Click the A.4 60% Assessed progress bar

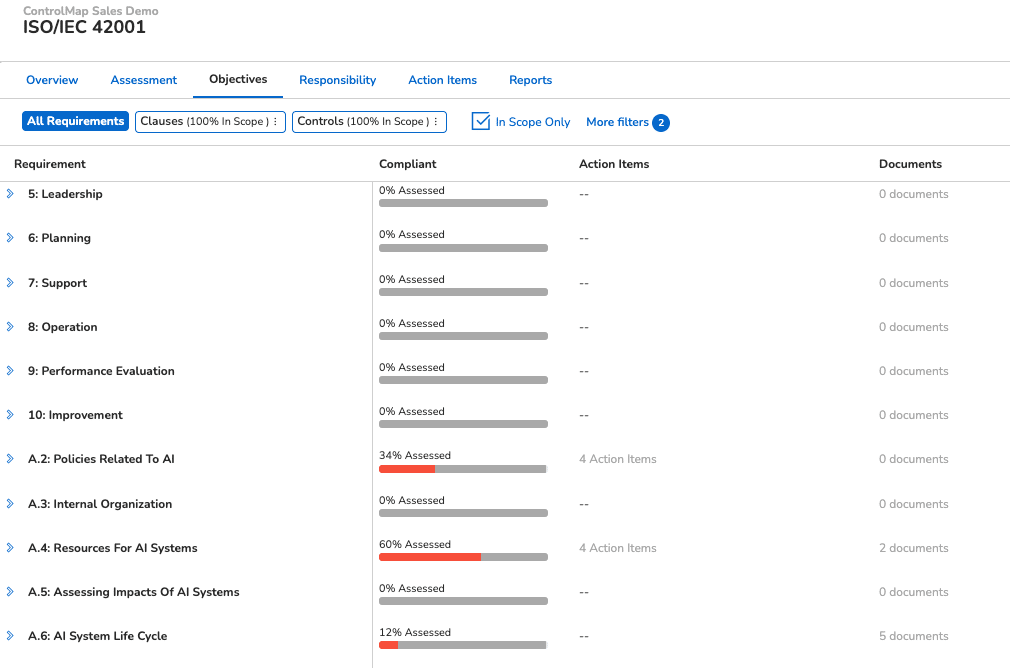coord(463,557)
